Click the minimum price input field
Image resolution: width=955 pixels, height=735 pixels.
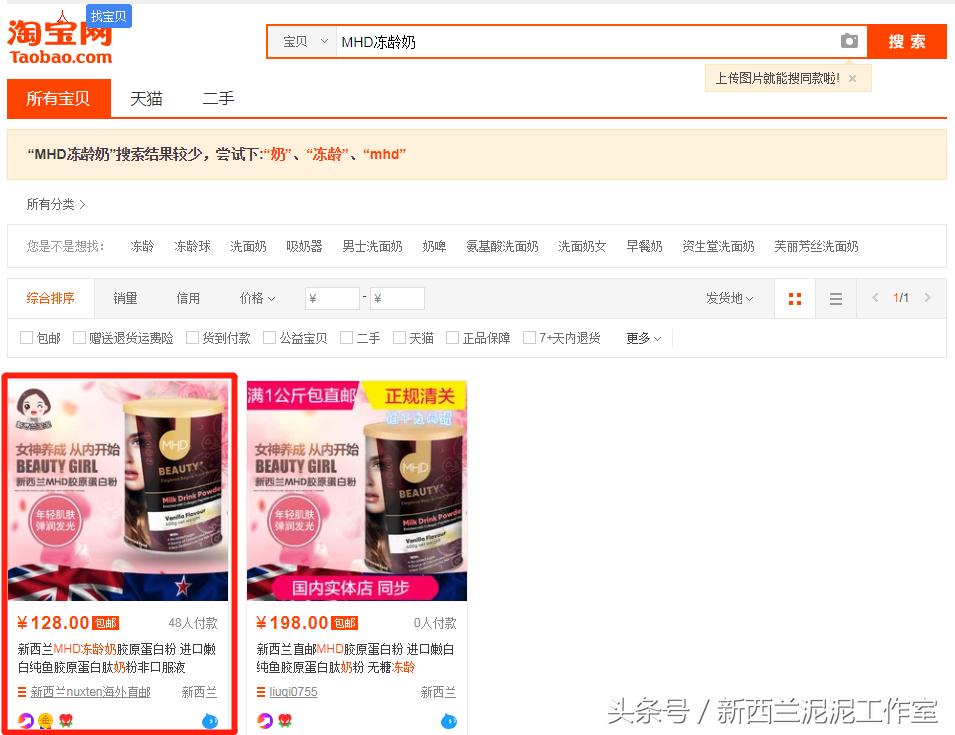(333, 297)
